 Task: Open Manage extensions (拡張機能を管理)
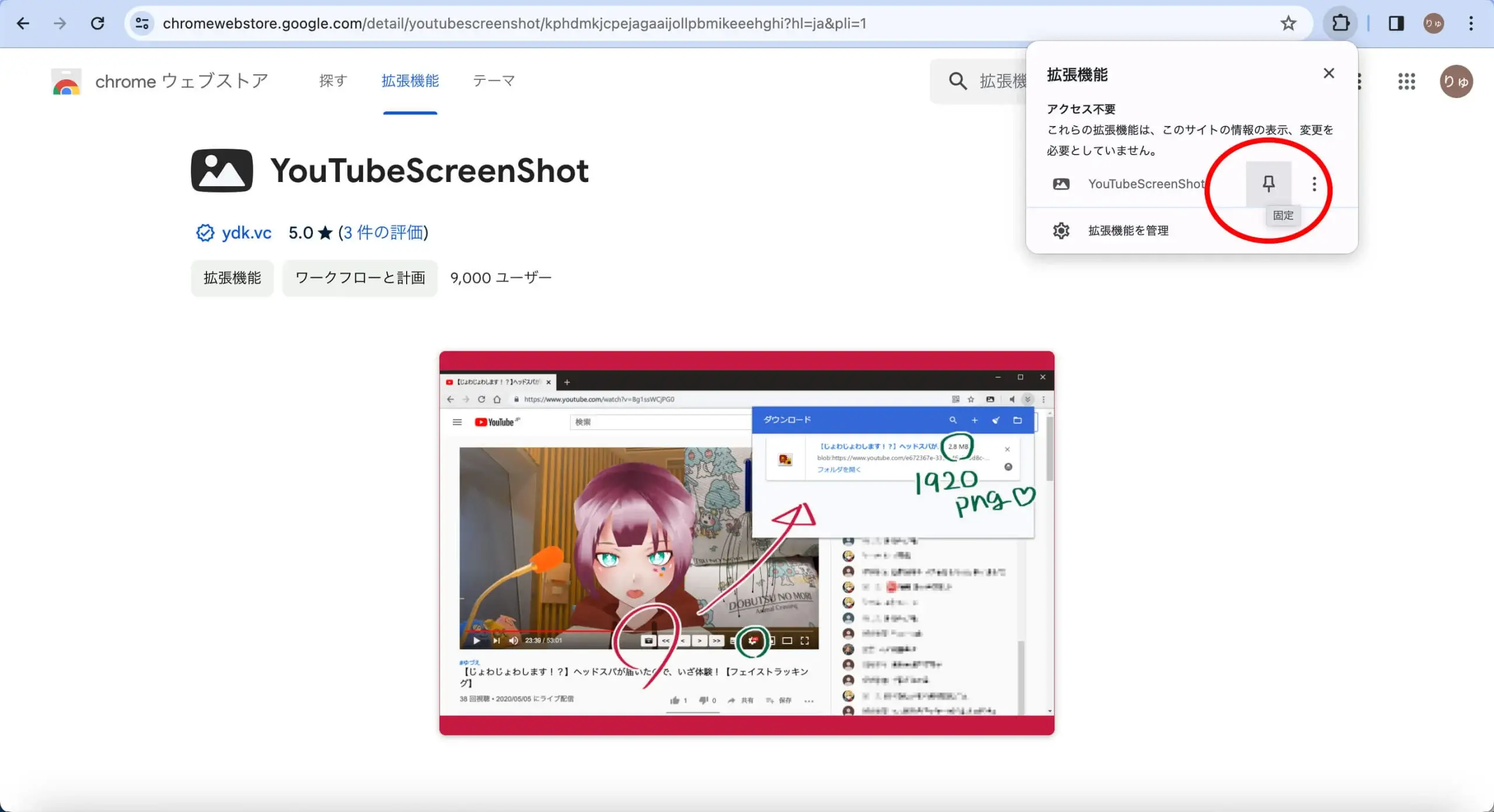[x=1191, y=230]
